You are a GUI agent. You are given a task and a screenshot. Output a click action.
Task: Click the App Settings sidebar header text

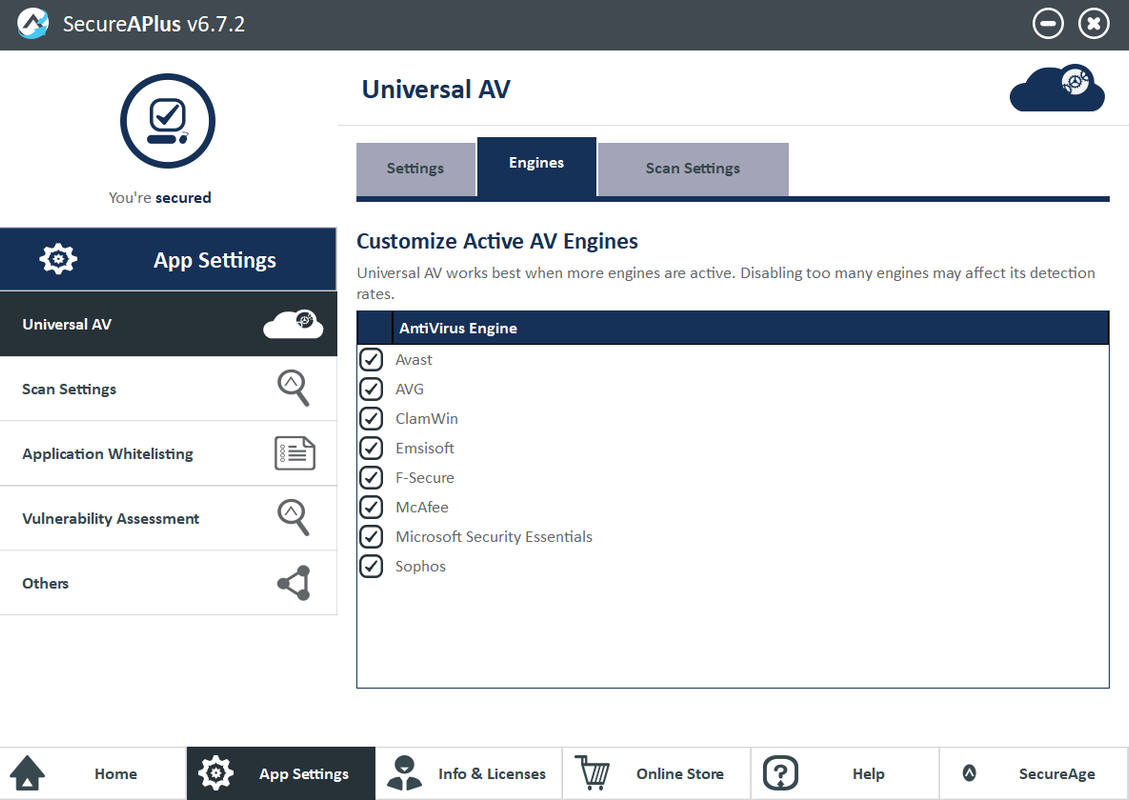tap(215, 260)
